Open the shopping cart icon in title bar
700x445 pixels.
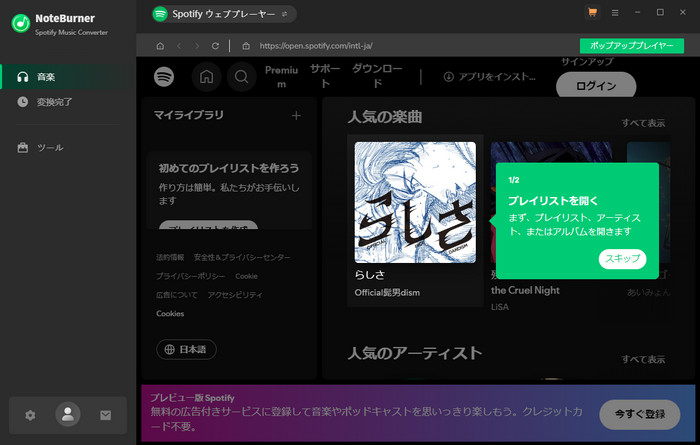(592, 12)
